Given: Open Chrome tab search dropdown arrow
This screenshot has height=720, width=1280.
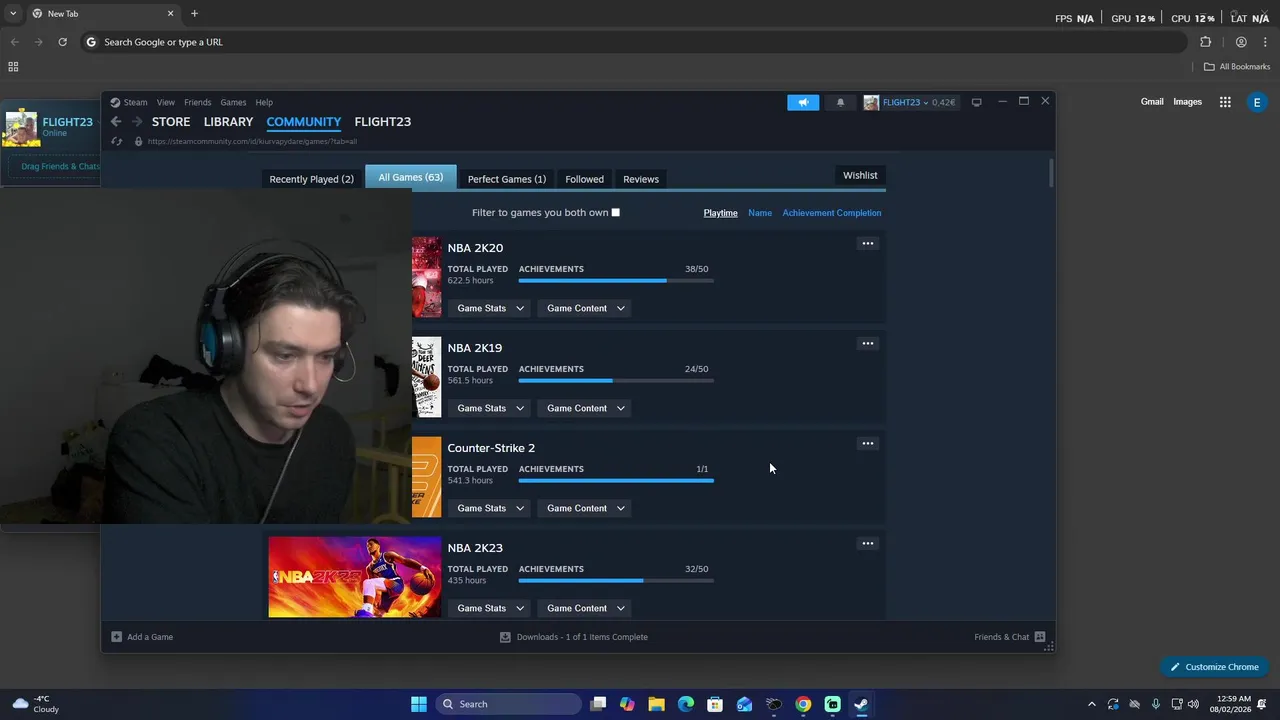Looking at the screenshot, I should click(13, 13).
